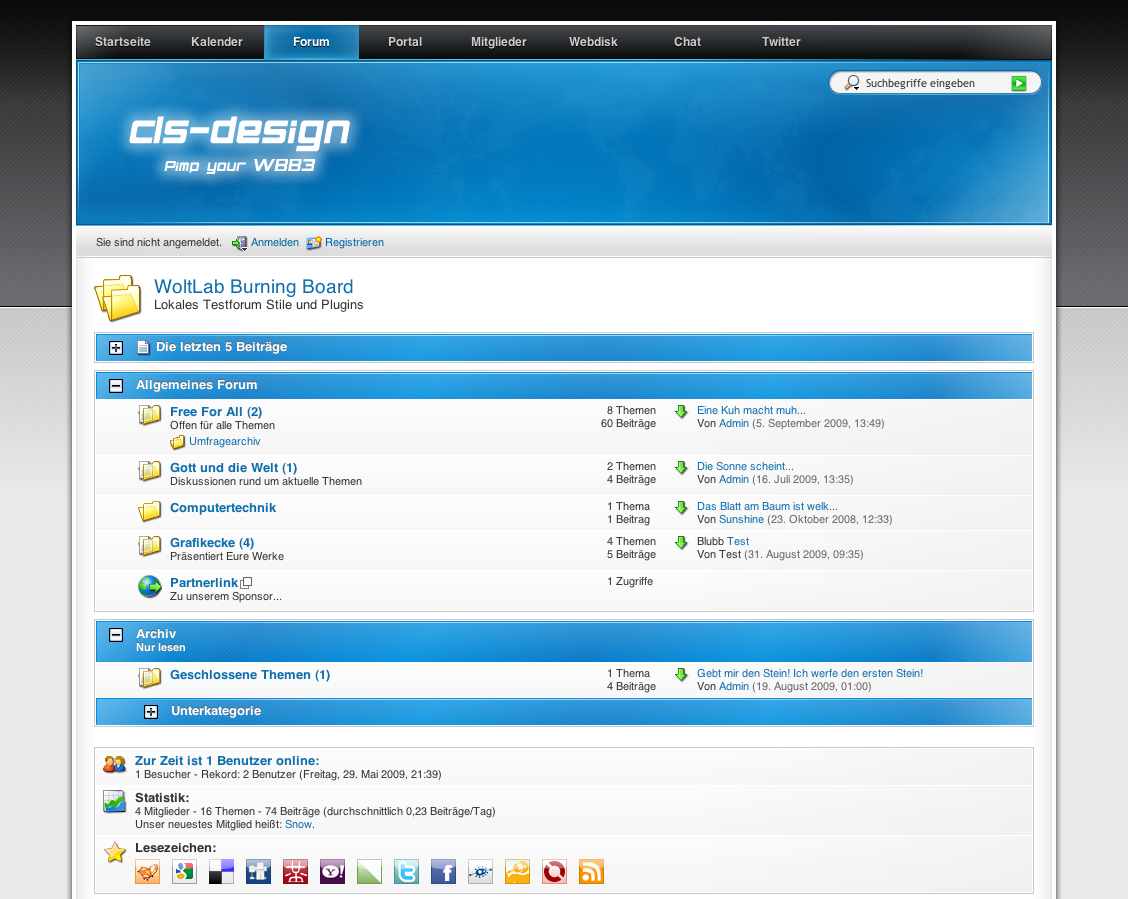Image resolution: width=1128 pixels, height=899 pixels.
Task: Expand the 'Die letzten 5 Beiträge' section
Action: click(116, 348)
